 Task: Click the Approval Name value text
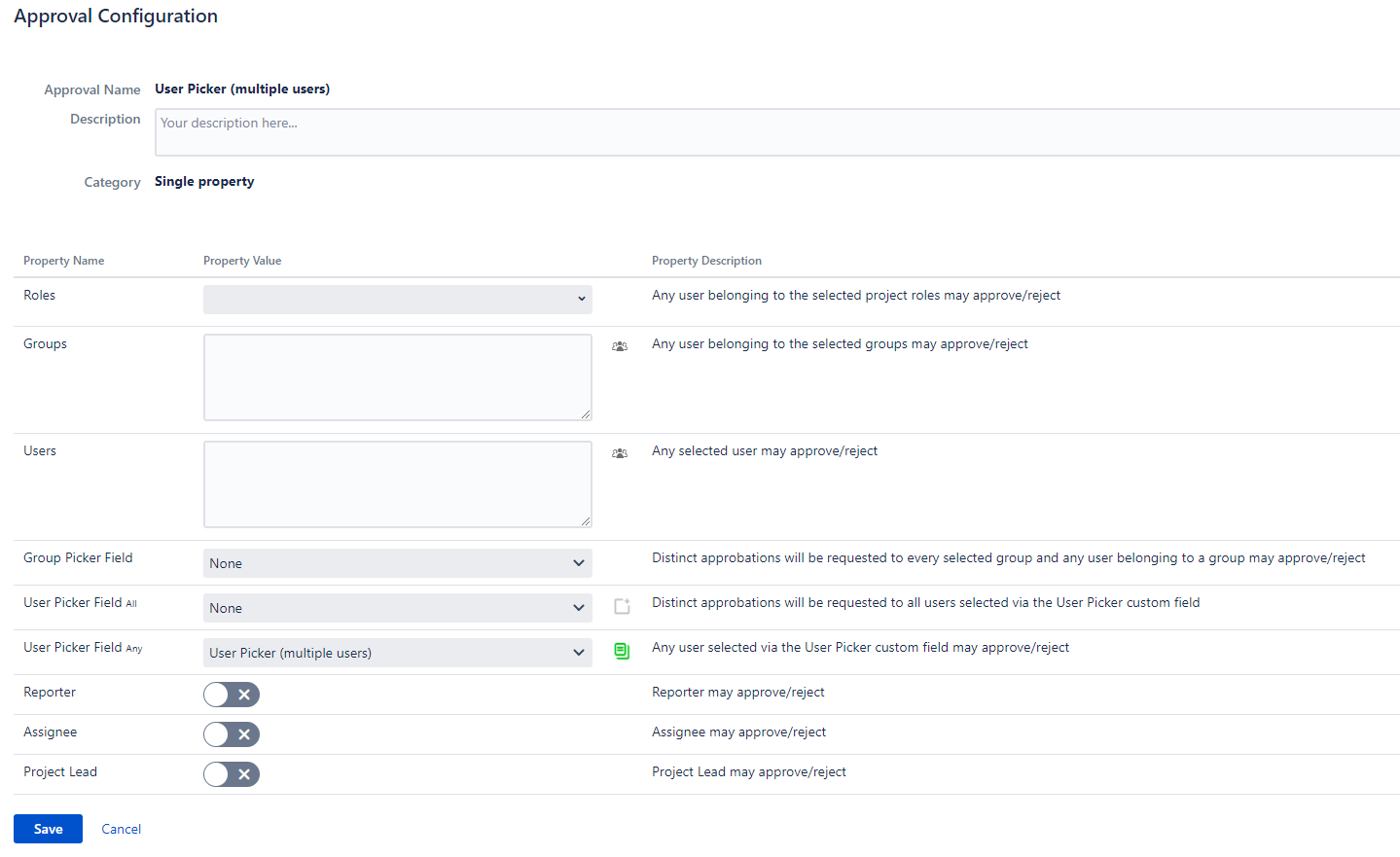pos(242,89)
